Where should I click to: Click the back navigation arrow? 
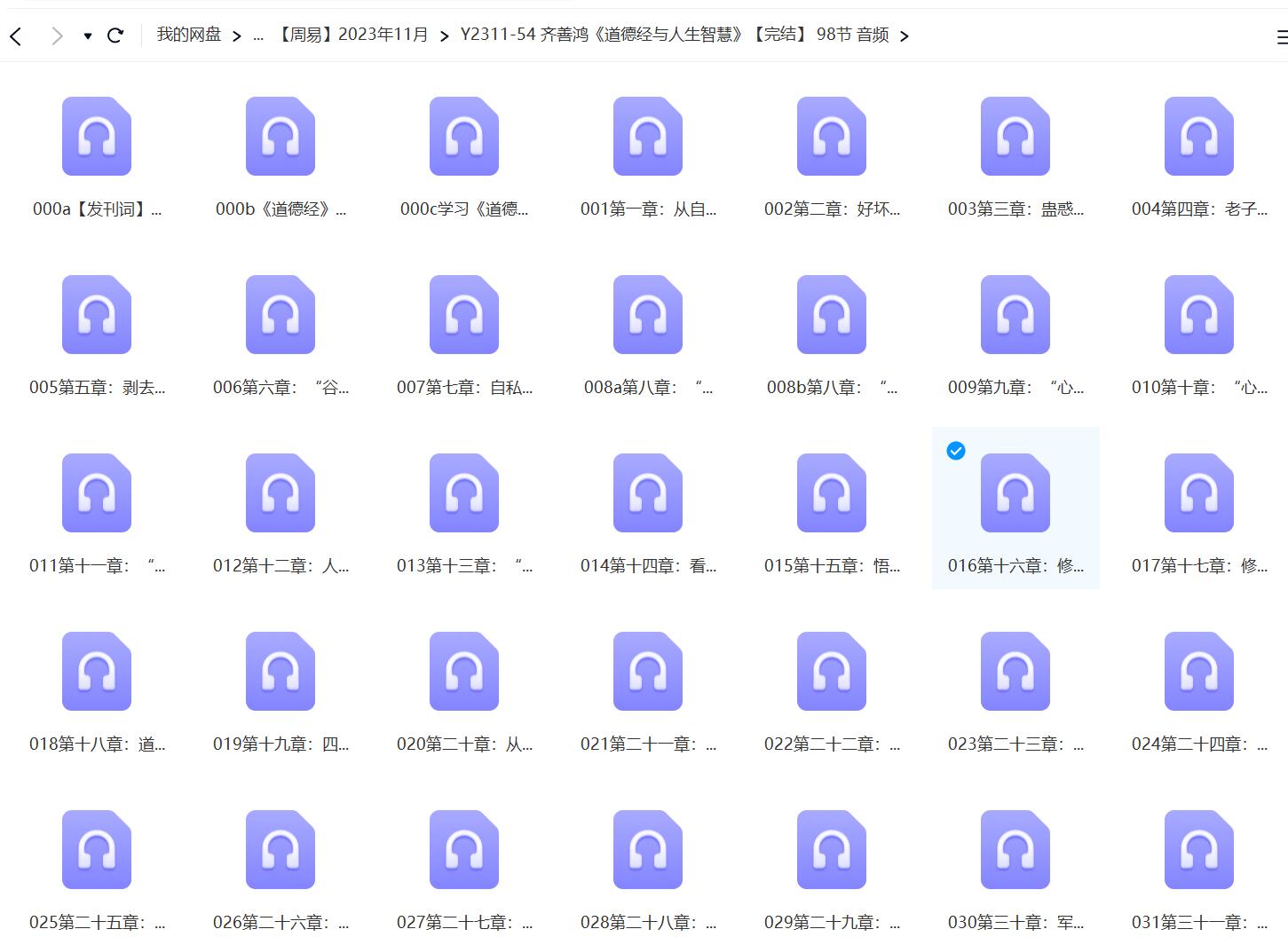[x=15, y=35]
